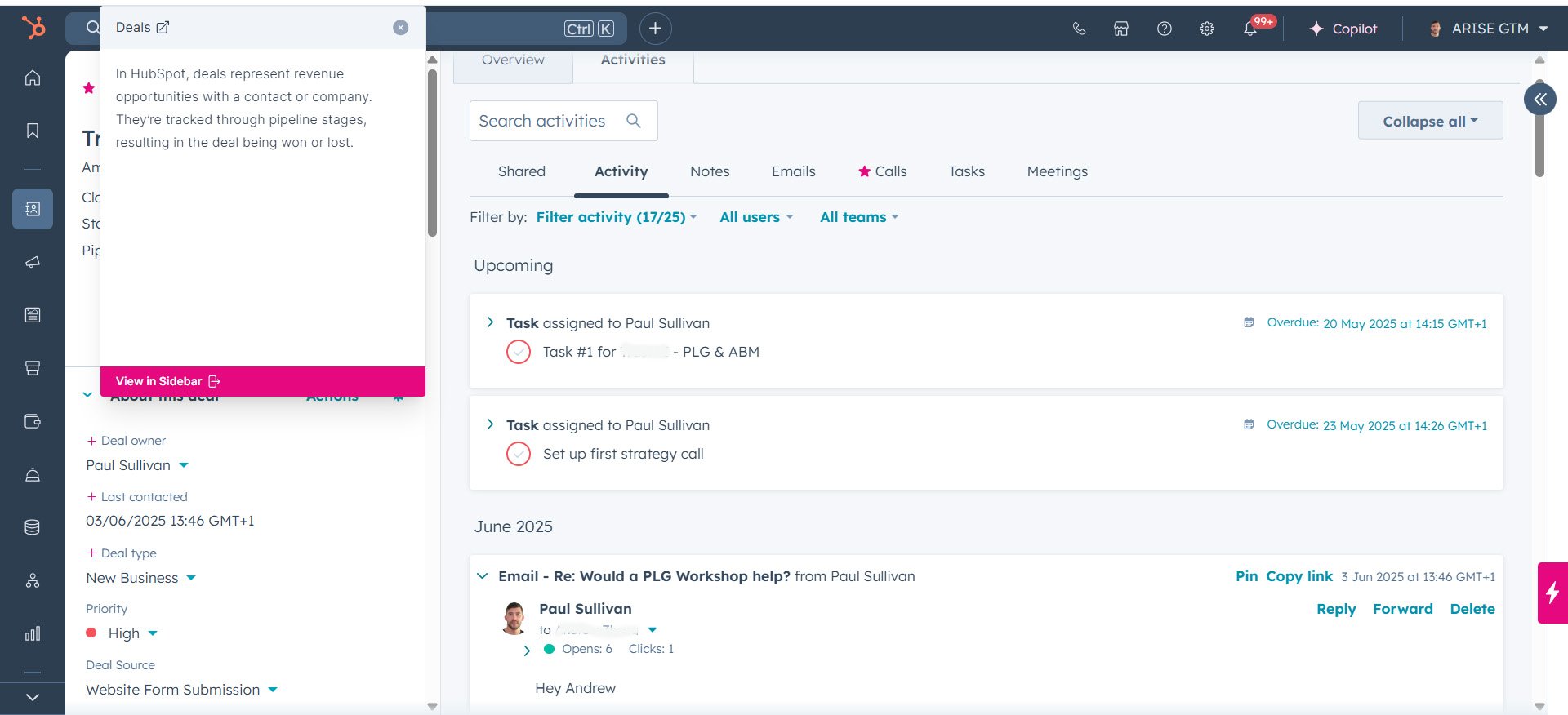Open the Deal owner Paul Sullivan dropdown
The height and width of the screenshot is (715, 1568).
[x=138, y=465]
